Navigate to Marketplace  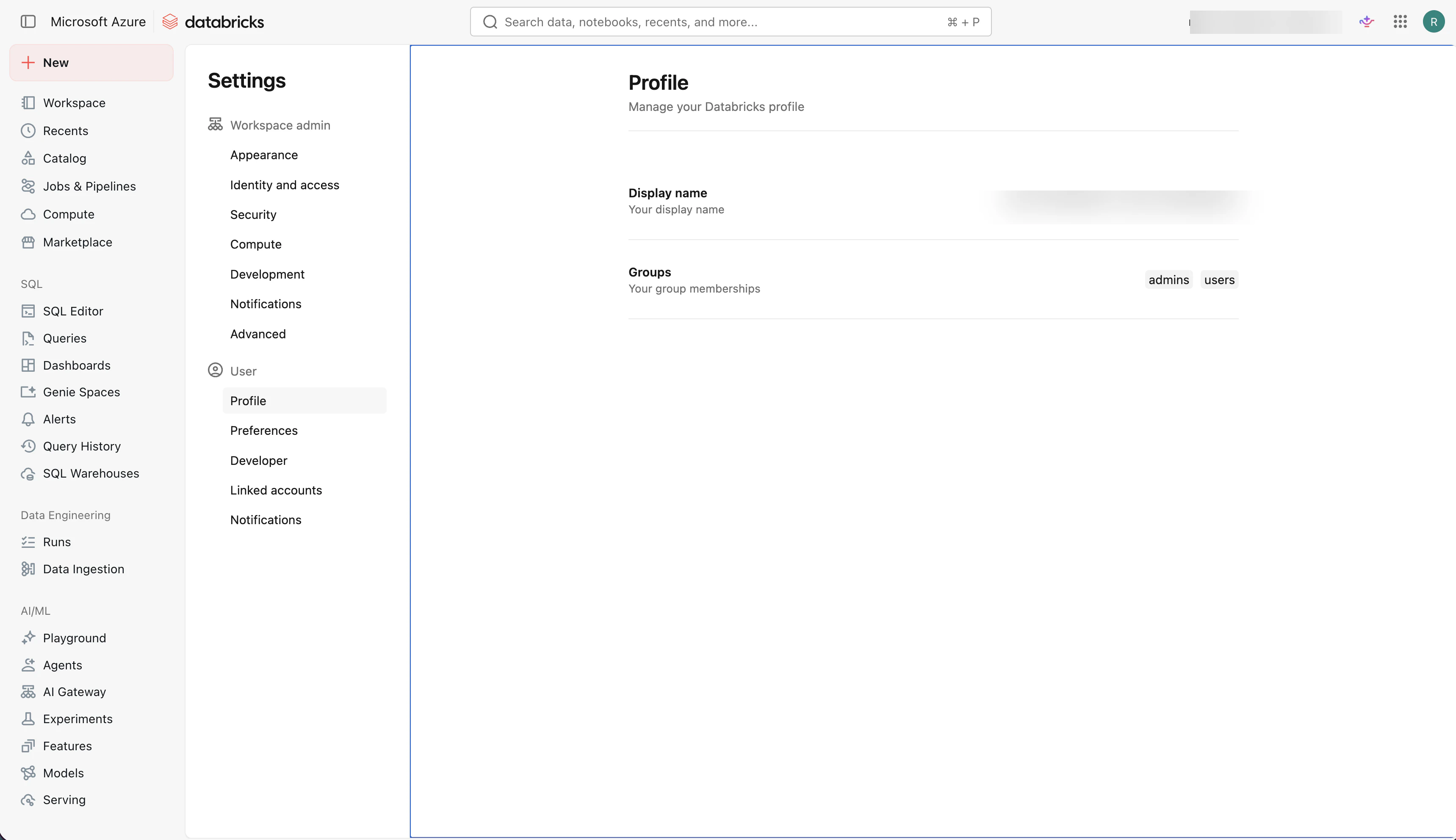click(78, 242)
